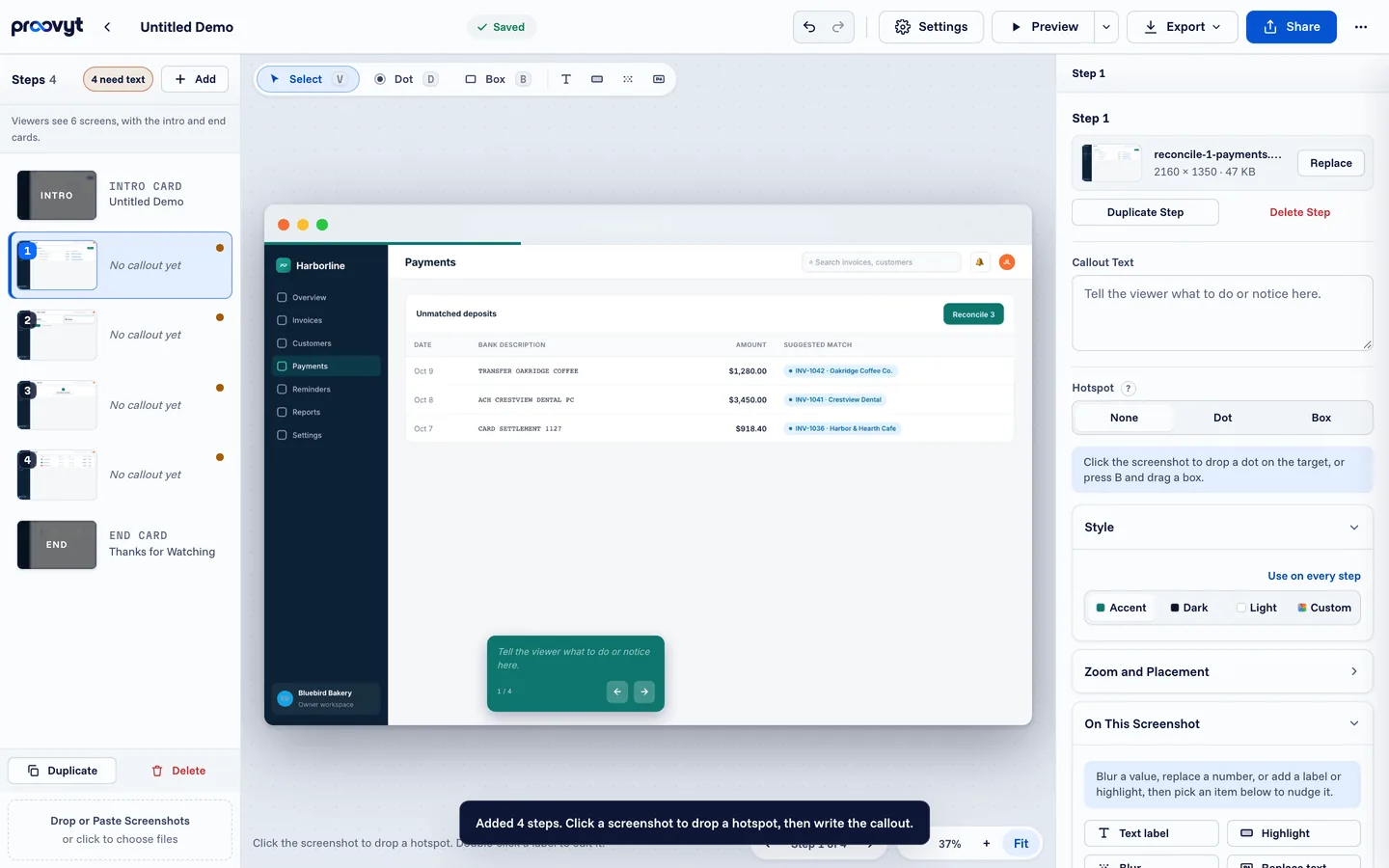Click Use on every step link
Screen dimensions: 1389x868
(1314, 576)
